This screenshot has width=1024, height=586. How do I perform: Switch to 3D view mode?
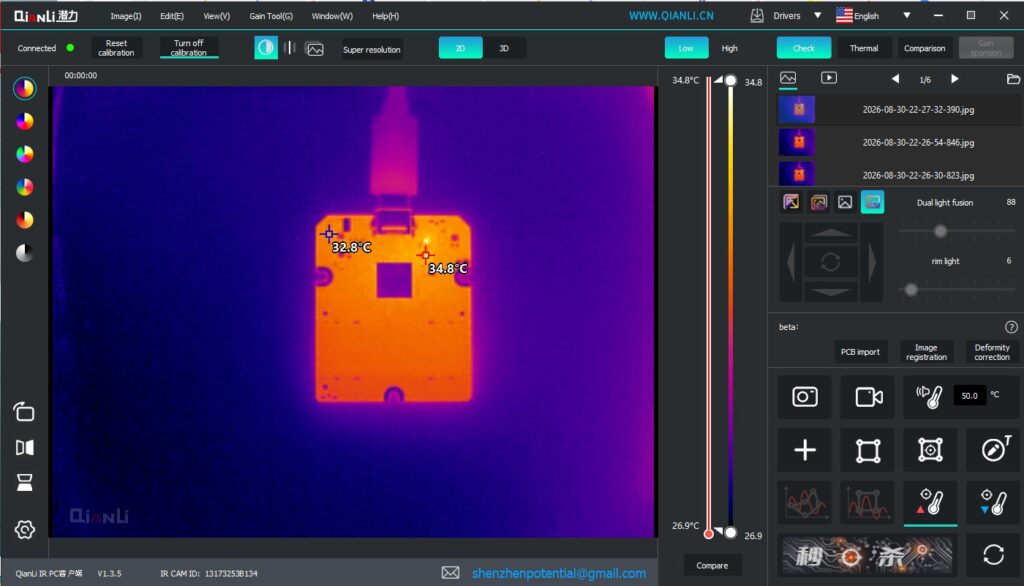point(504,48)
